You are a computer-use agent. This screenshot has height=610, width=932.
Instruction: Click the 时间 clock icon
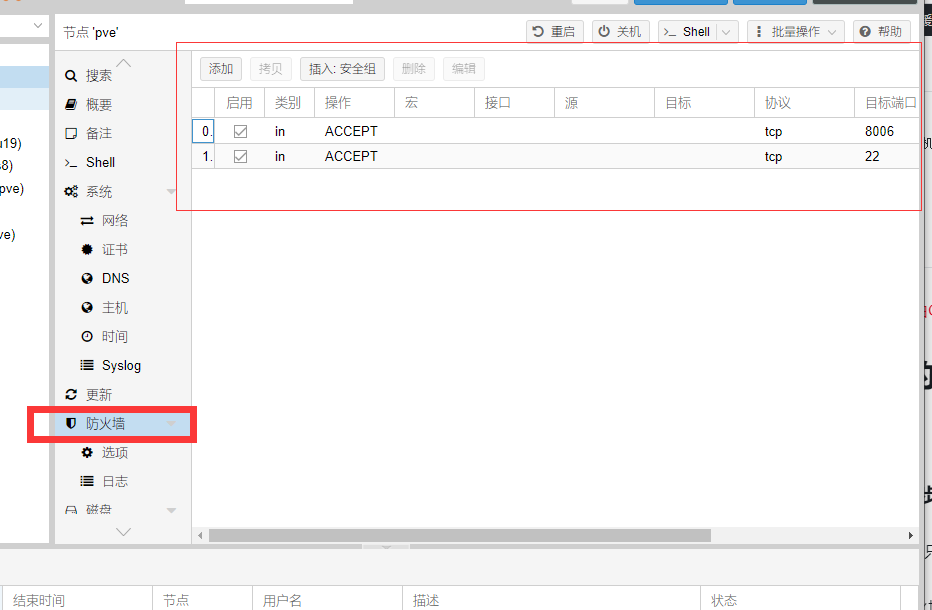tap(87, 336)
